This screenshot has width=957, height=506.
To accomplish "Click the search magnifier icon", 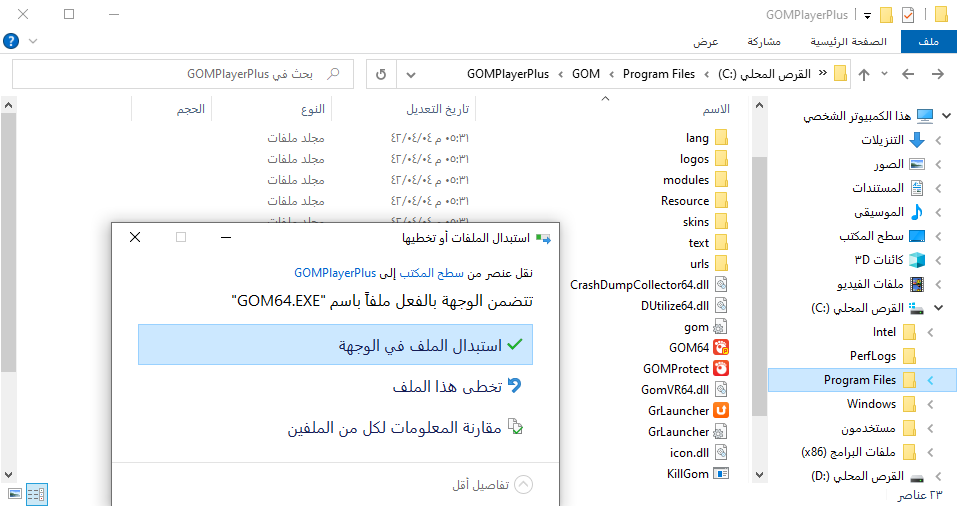I will point(333,74).
